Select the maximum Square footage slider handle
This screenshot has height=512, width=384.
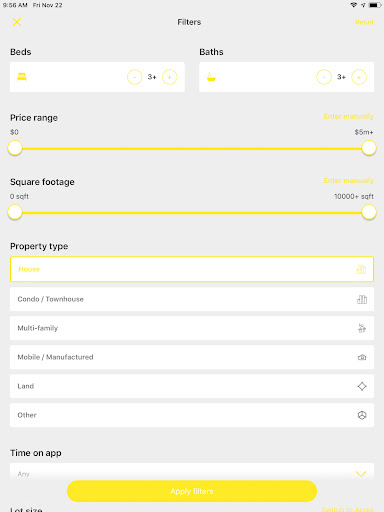coord(369,212)
